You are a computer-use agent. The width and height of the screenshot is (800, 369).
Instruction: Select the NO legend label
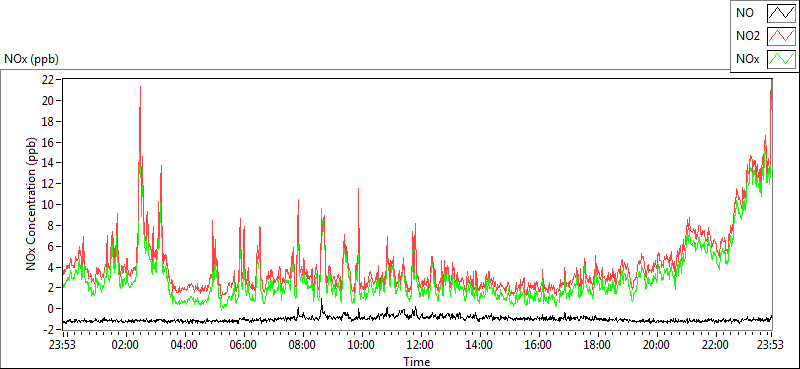point(744,13)
